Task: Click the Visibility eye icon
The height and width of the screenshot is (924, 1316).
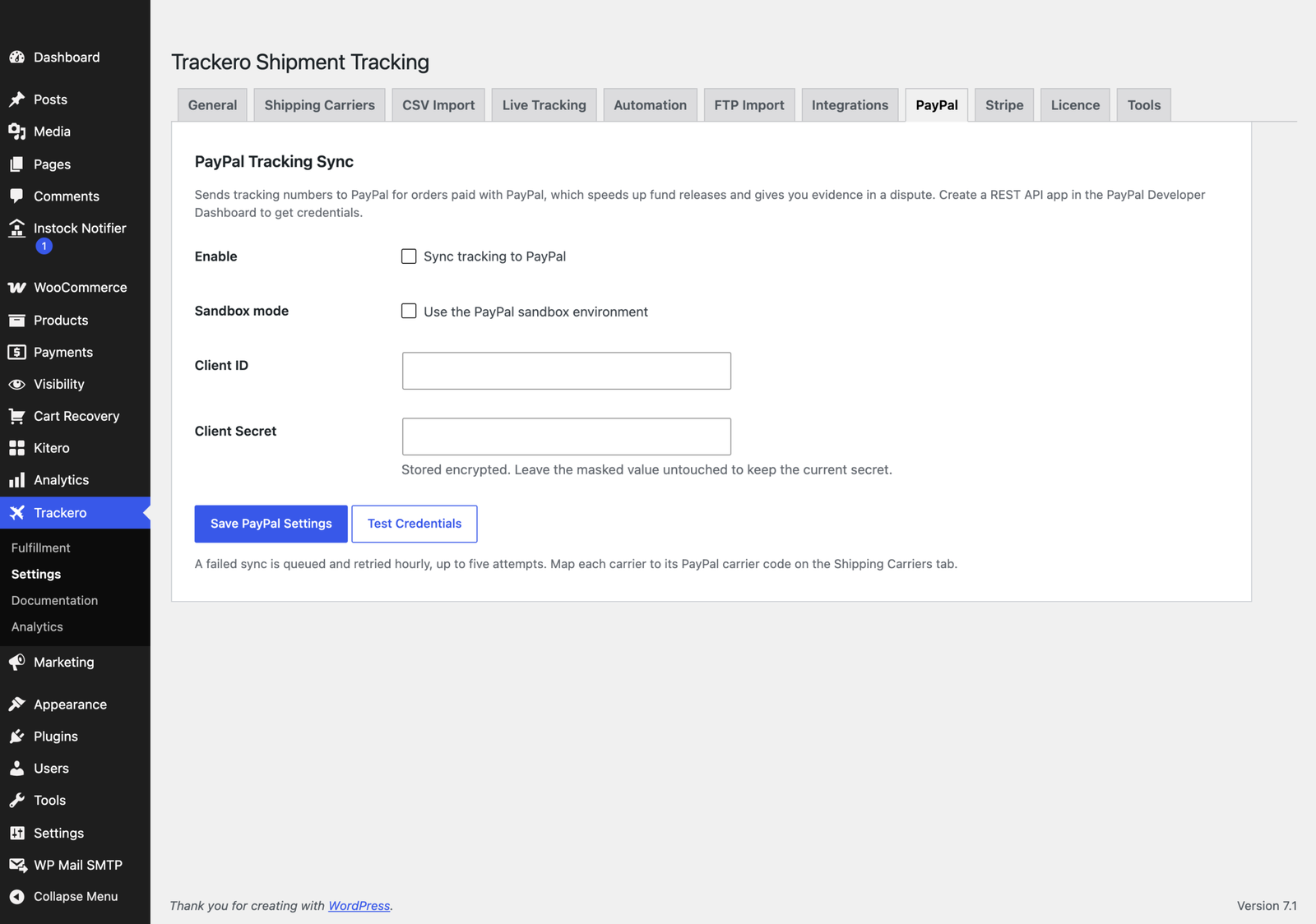Action: (x=16, y=385)
